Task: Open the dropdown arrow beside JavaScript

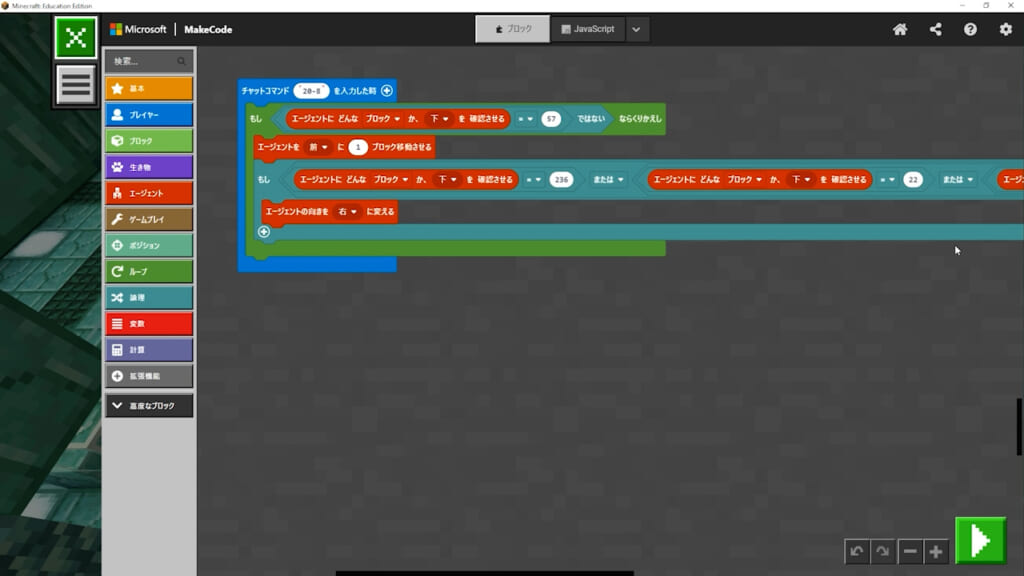Action: pyautogui.click(x=636, y=29)
